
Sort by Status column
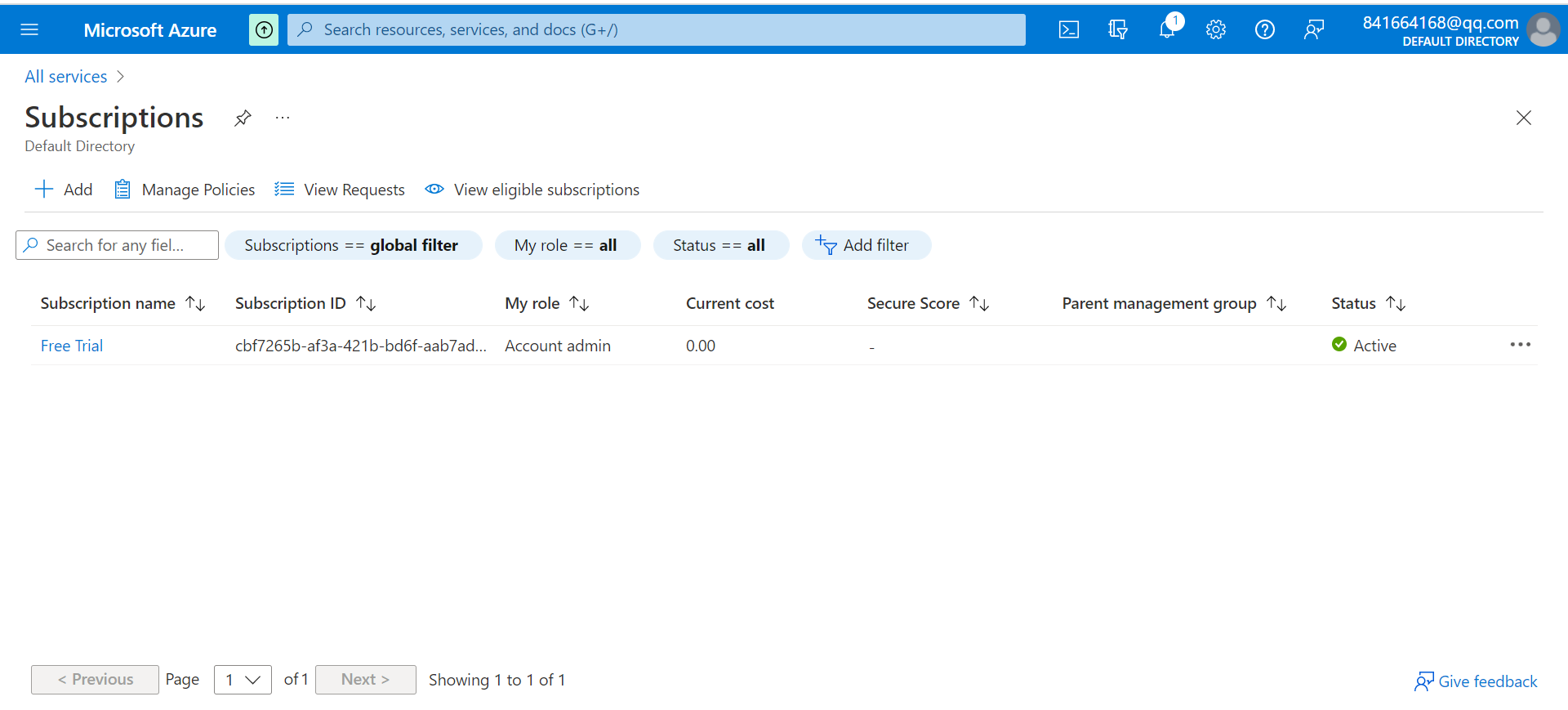[x=1369, y=304]
